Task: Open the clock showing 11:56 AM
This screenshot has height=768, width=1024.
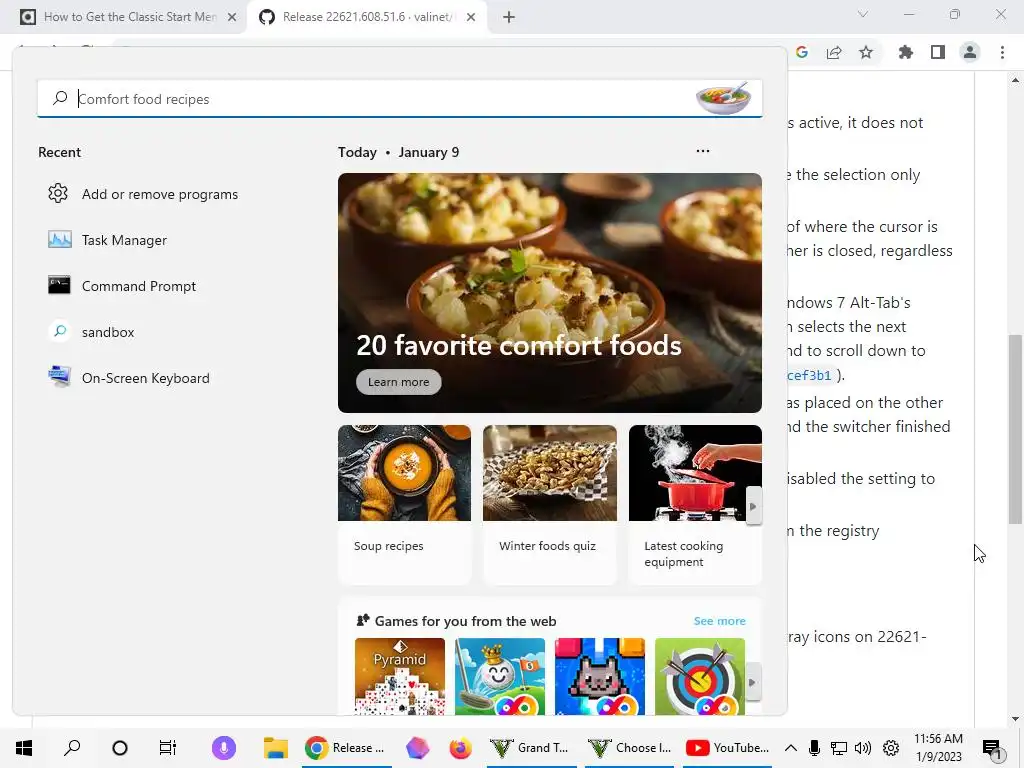Action: click(938, 748)
